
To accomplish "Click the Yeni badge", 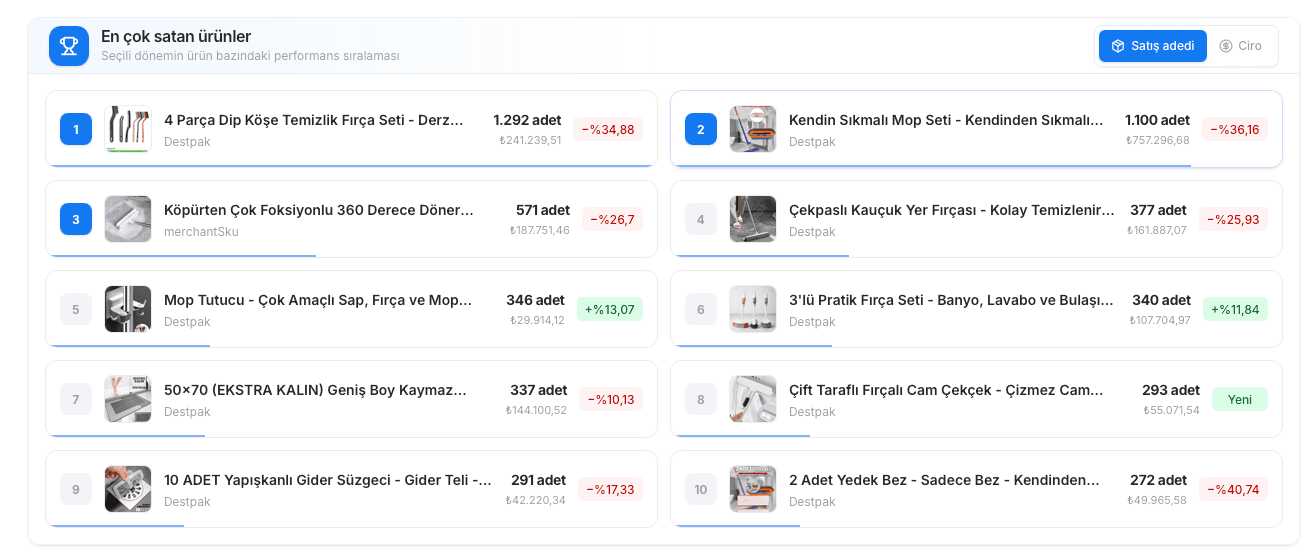I will click(1240, 399).
